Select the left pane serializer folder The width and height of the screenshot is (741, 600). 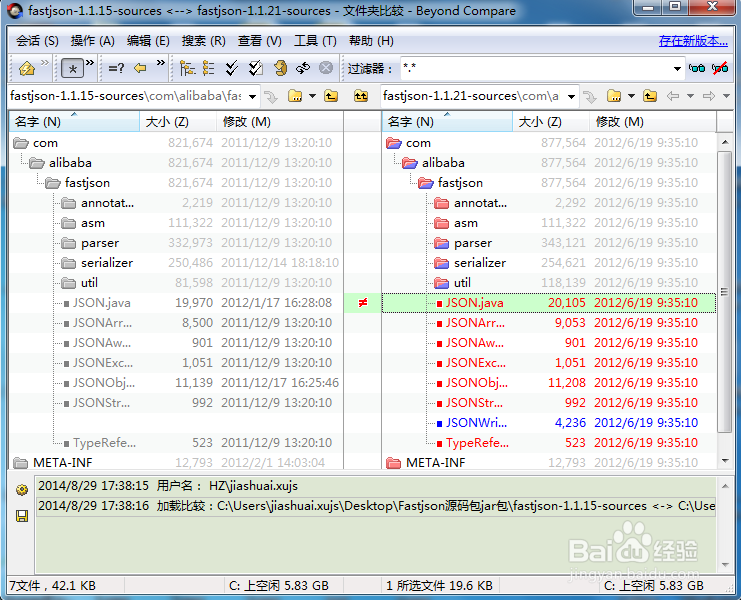107,263
